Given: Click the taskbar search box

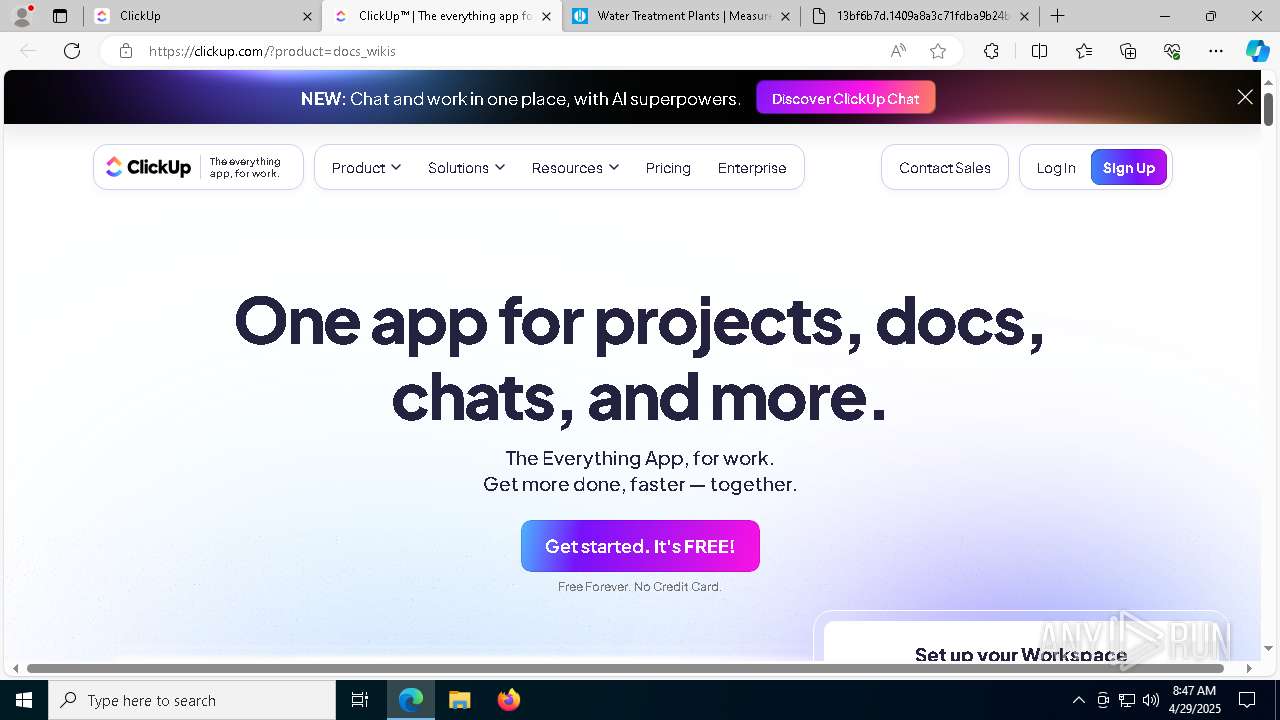Looking at the screenshot, I should (x=192, y=700).
